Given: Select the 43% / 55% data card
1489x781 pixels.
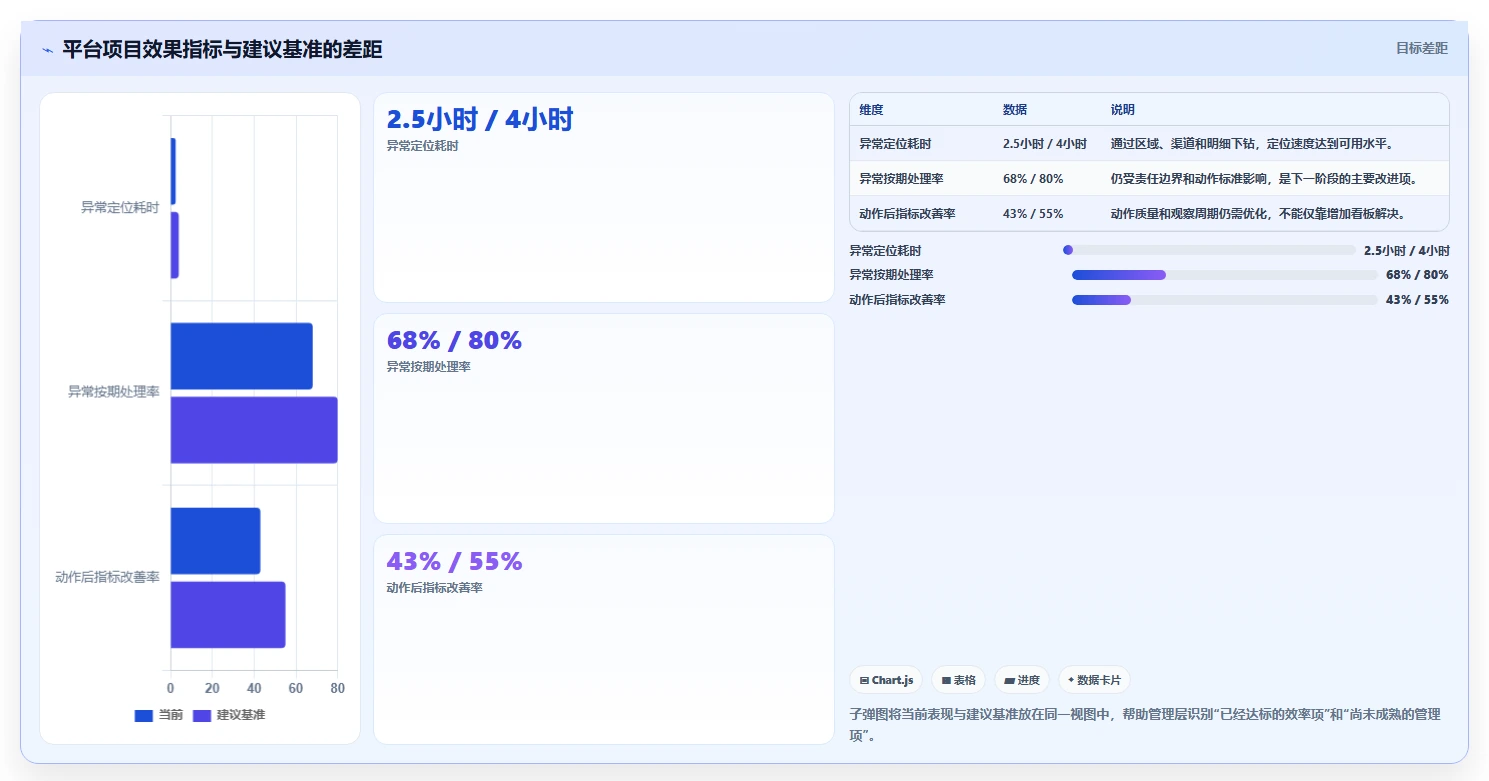Looking at the screenshot, I should coord(604,639).
